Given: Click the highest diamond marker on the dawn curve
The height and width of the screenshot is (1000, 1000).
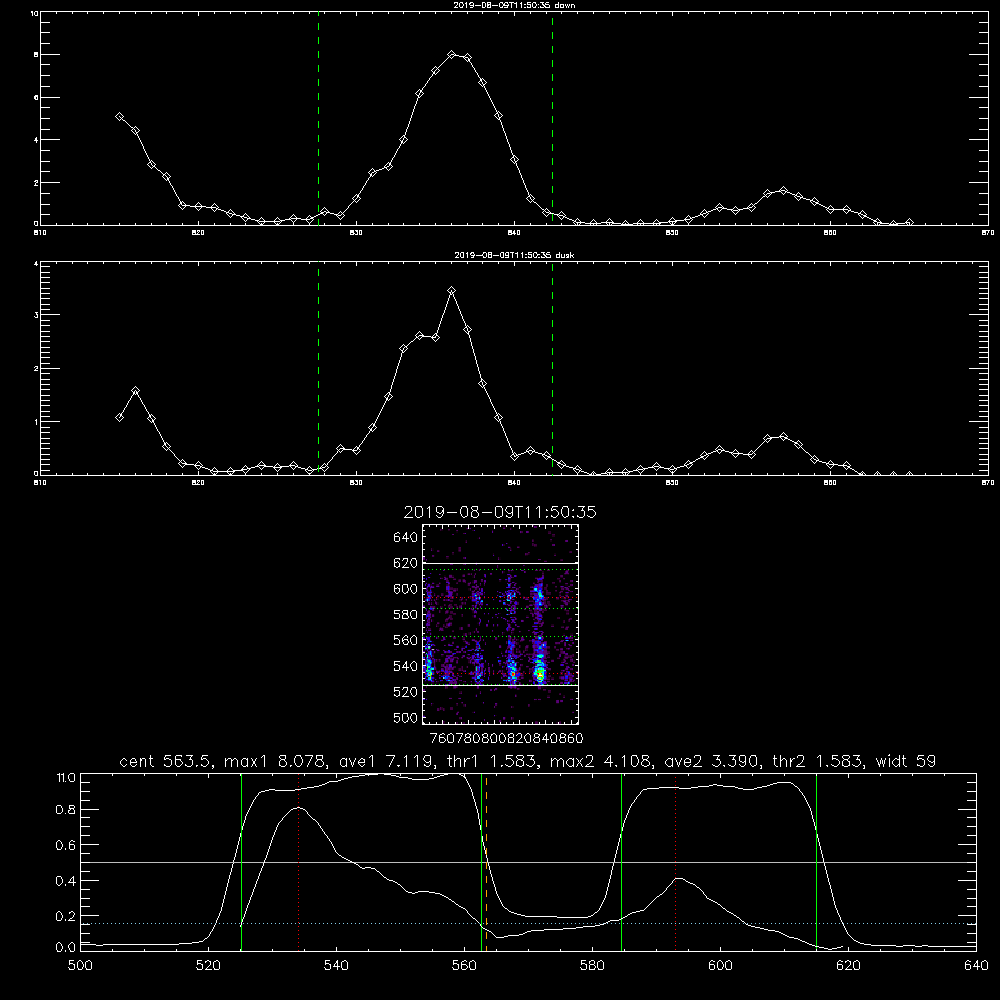Looking at the screenshot, I should pos(452,54).
